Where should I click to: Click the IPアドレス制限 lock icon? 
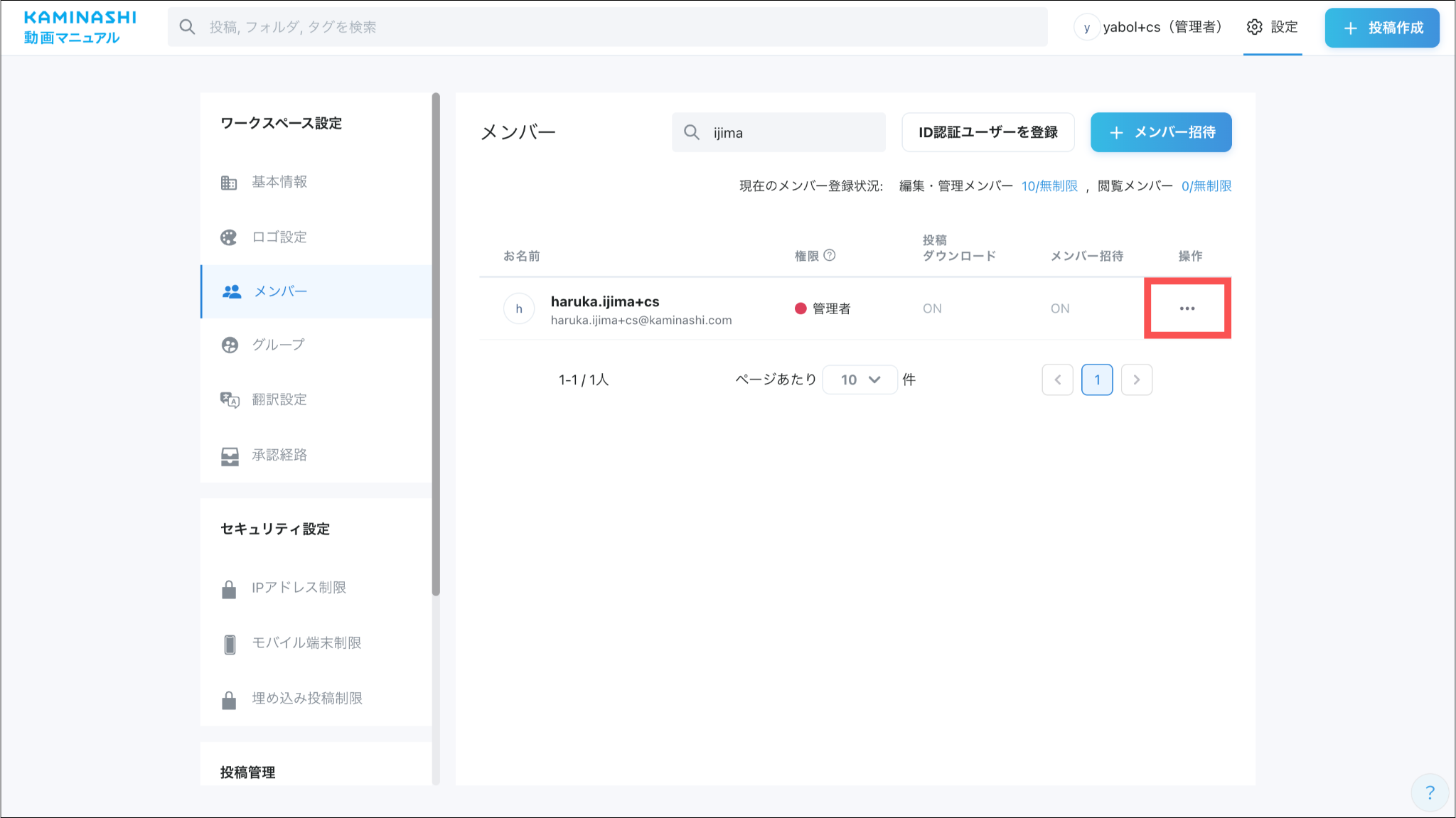229,589
